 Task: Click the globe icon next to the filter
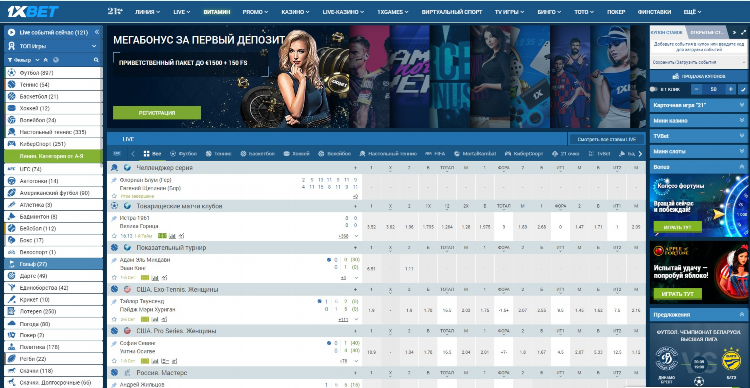[x=56, y=60]
